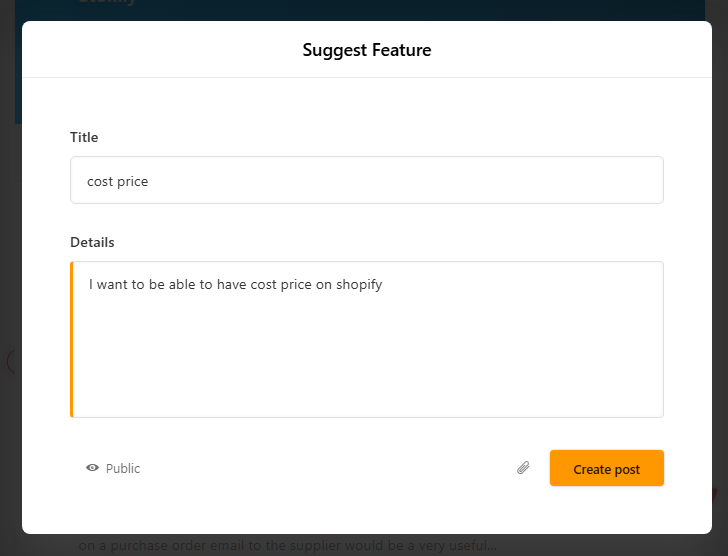Viewport: 728px width, 556px height.
Task: Click partially hidden red icon at right edge
Action: [712, 493]
